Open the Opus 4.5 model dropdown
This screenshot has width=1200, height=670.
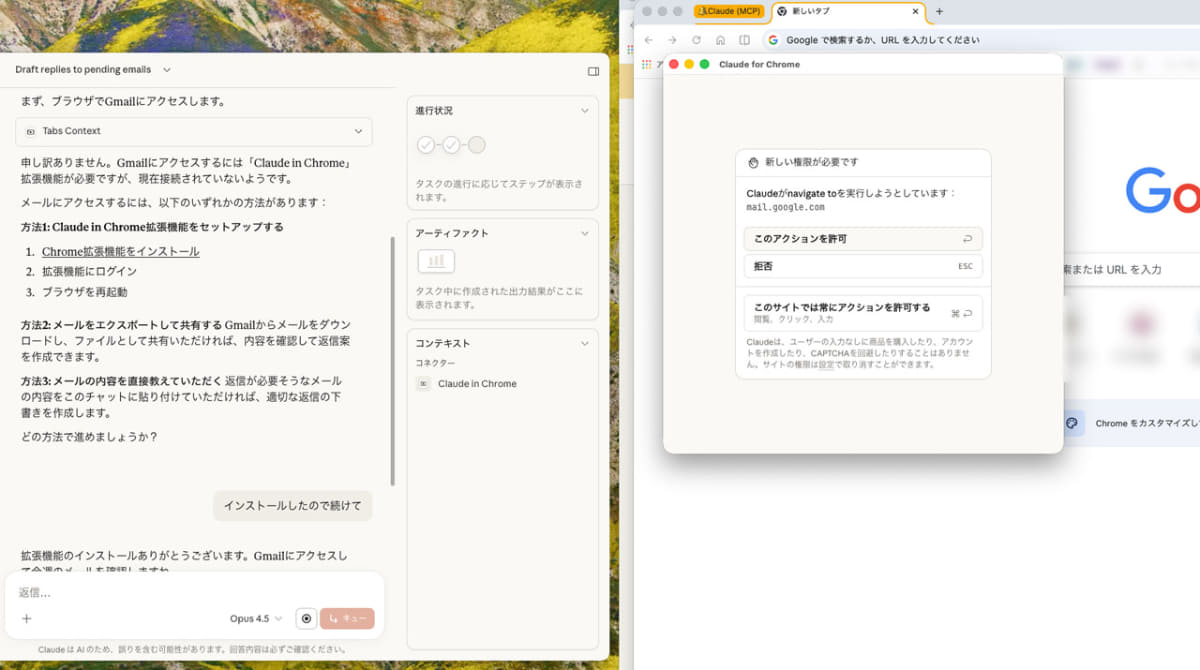coord(253,618)
